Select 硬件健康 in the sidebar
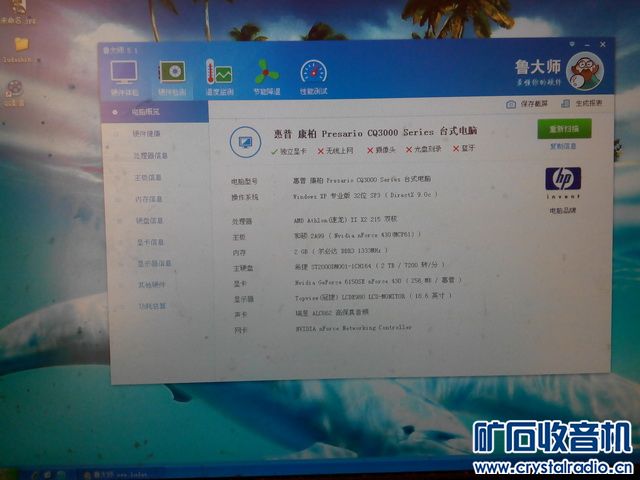 147,133
